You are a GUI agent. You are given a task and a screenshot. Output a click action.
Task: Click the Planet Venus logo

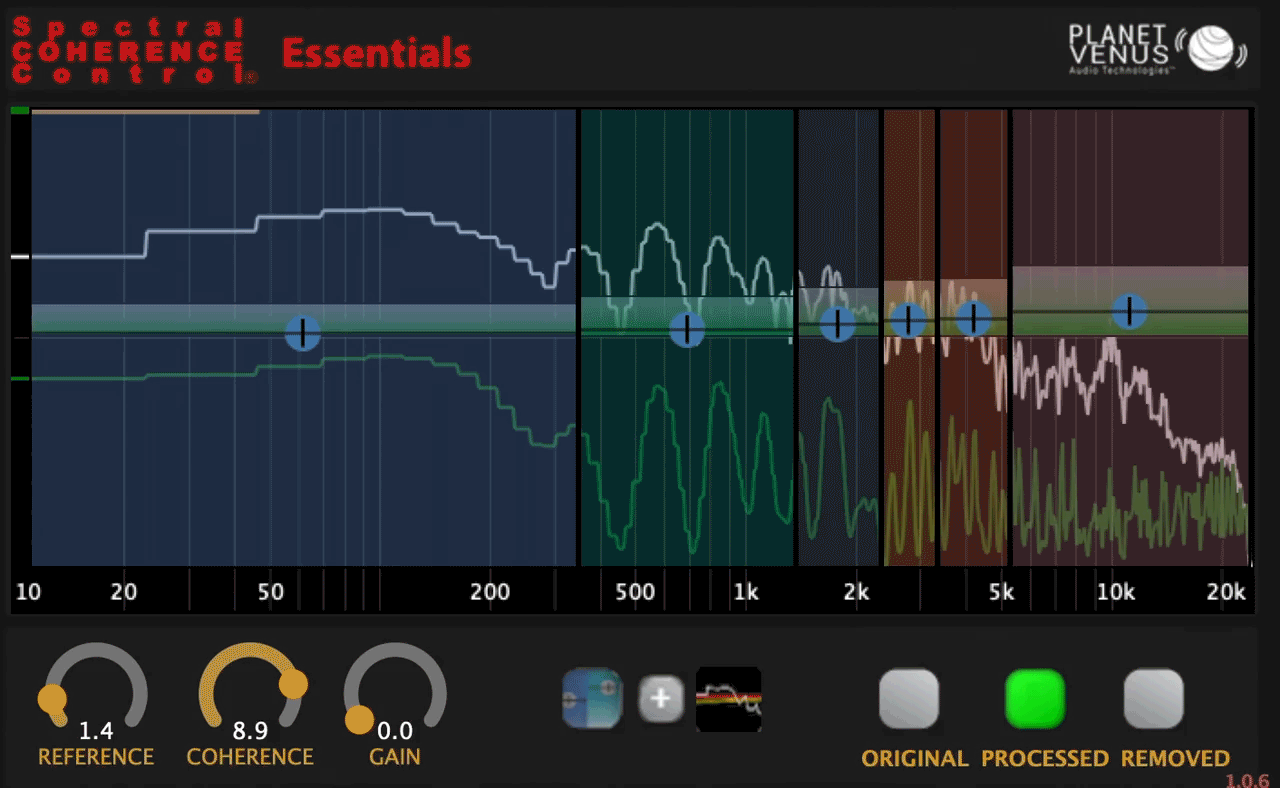point(1156,49)
